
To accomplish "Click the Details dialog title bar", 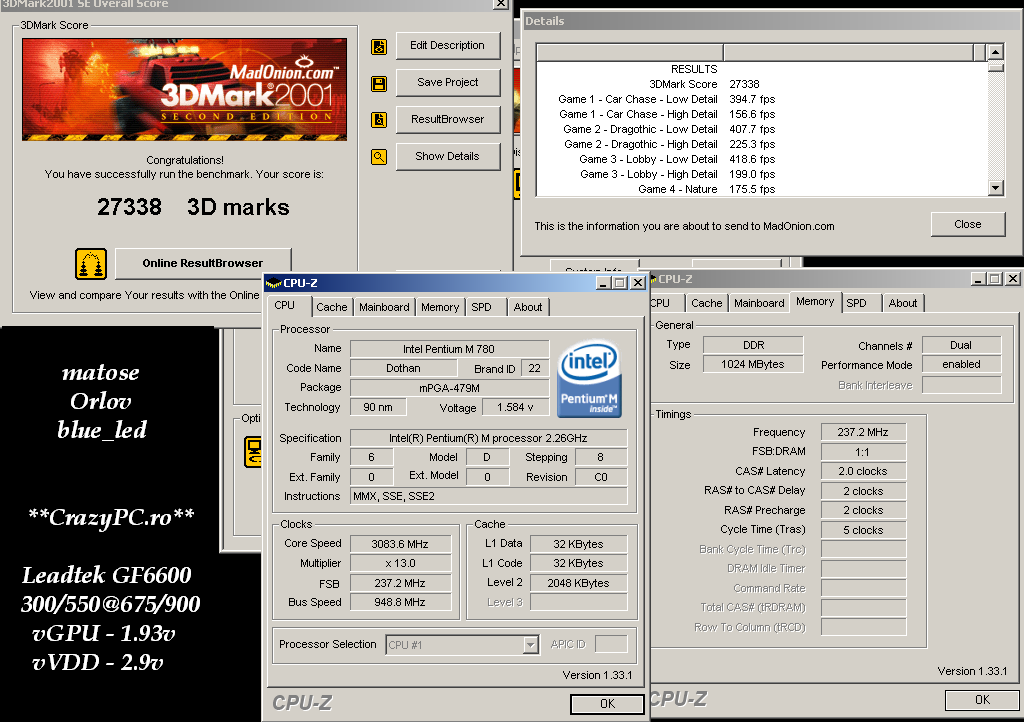I will pyautogui.click(x=772, y=21).
